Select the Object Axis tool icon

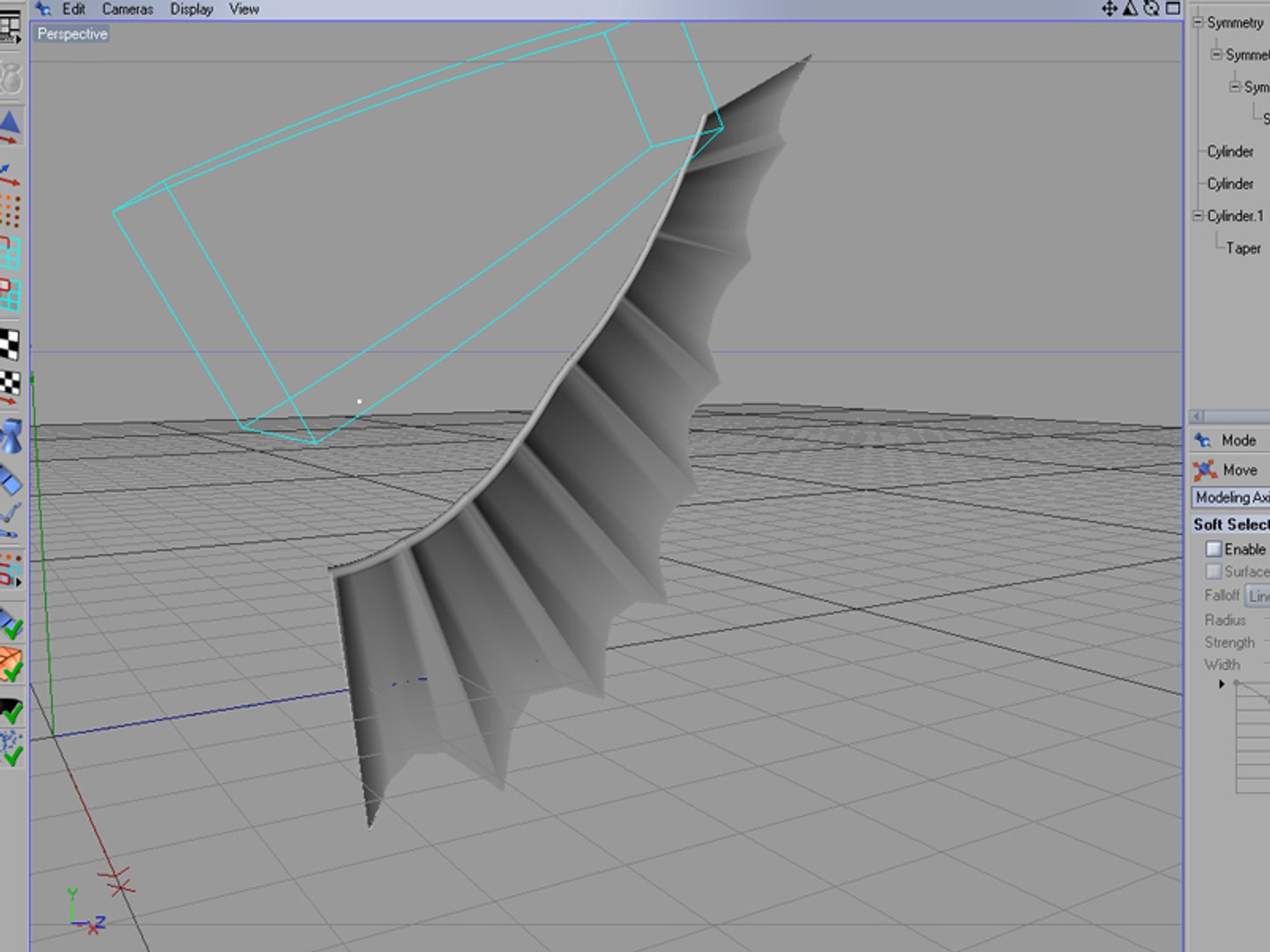coord(10,174)
